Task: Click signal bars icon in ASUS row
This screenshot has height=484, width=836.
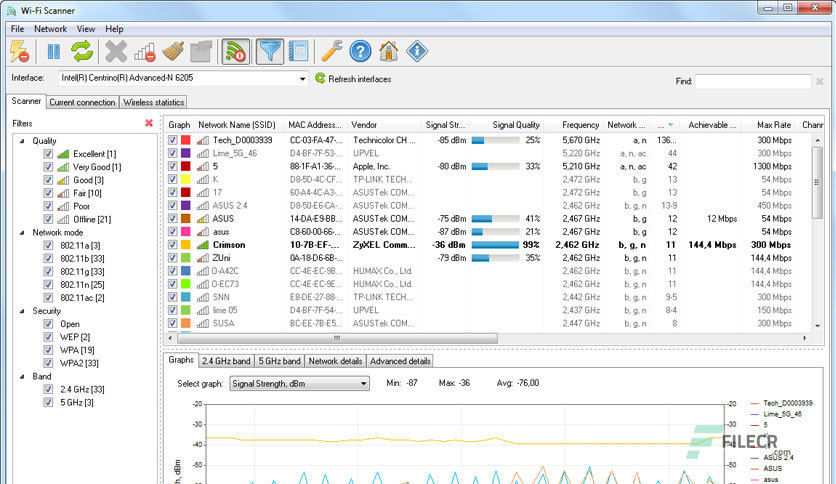Action: (x=203, y=219)
